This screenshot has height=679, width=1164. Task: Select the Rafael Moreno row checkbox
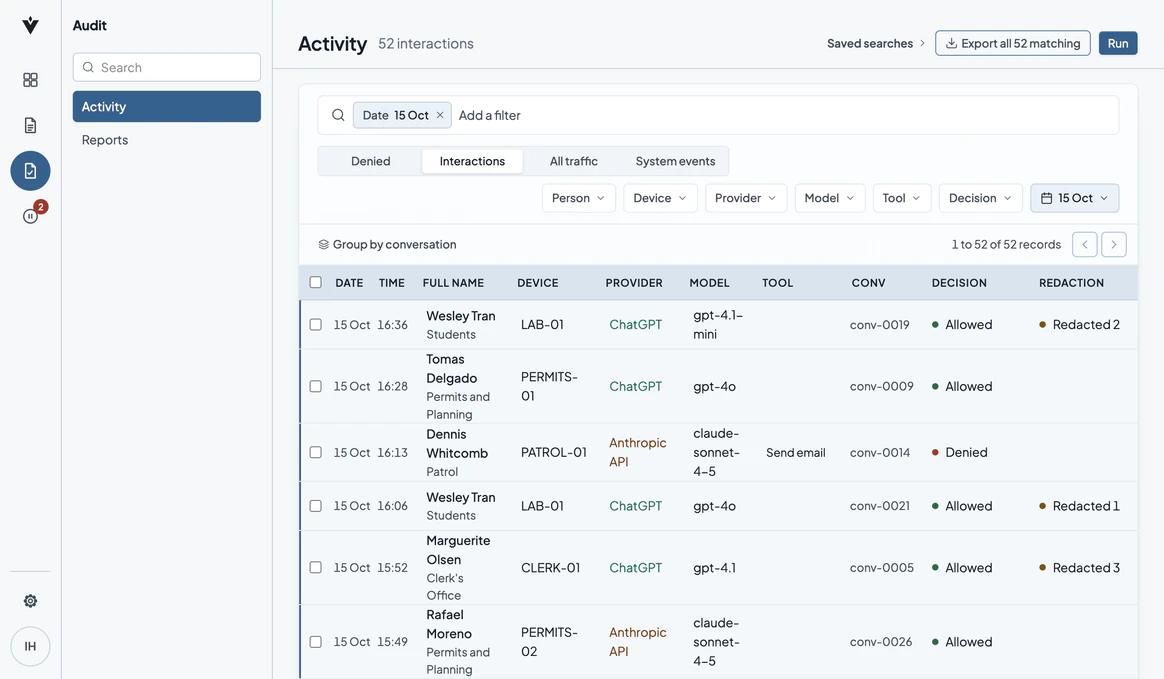[315, 642]
